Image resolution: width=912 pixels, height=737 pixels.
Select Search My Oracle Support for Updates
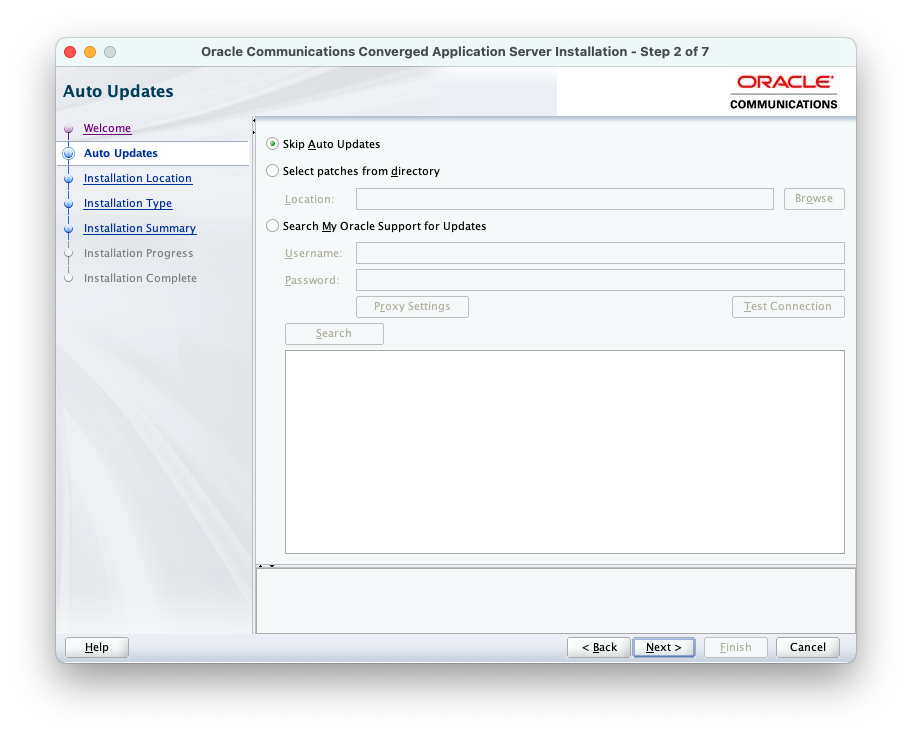click(272, 226)
